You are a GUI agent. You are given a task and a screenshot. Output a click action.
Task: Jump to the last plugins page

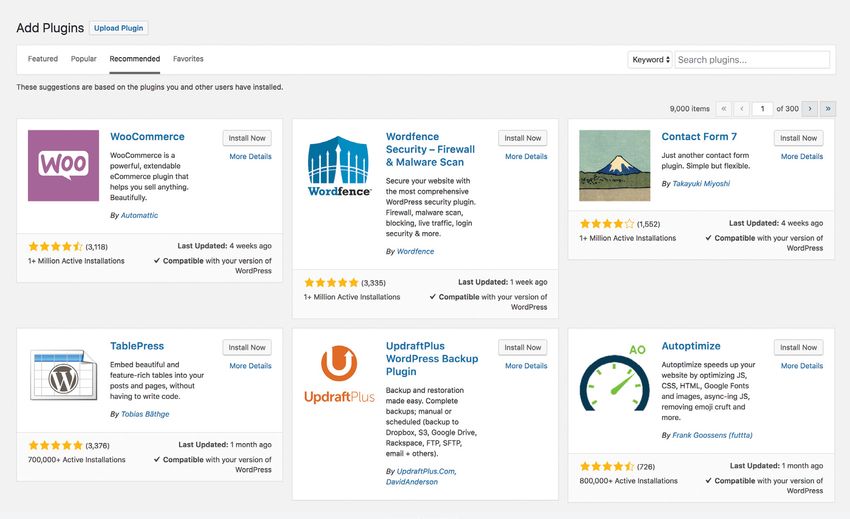[x=828, y=108]
